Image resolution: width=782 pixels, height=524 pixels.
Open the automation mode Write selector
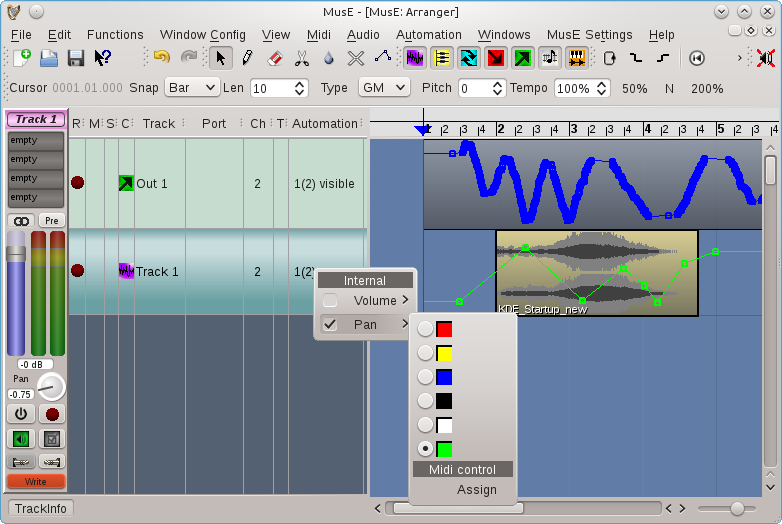click(35, 482)
